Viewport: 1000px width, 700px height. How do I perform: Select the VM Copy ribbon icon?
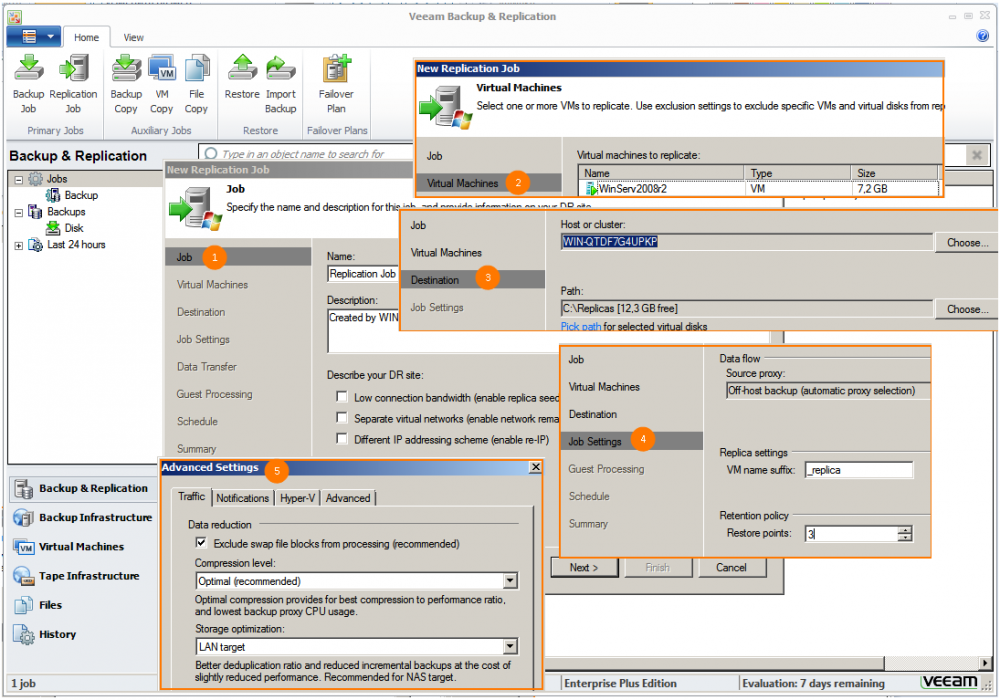tap(162, 84)
